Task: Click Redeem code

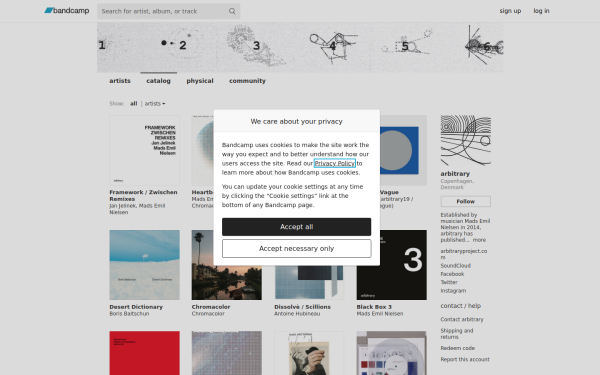Action: 458,348
